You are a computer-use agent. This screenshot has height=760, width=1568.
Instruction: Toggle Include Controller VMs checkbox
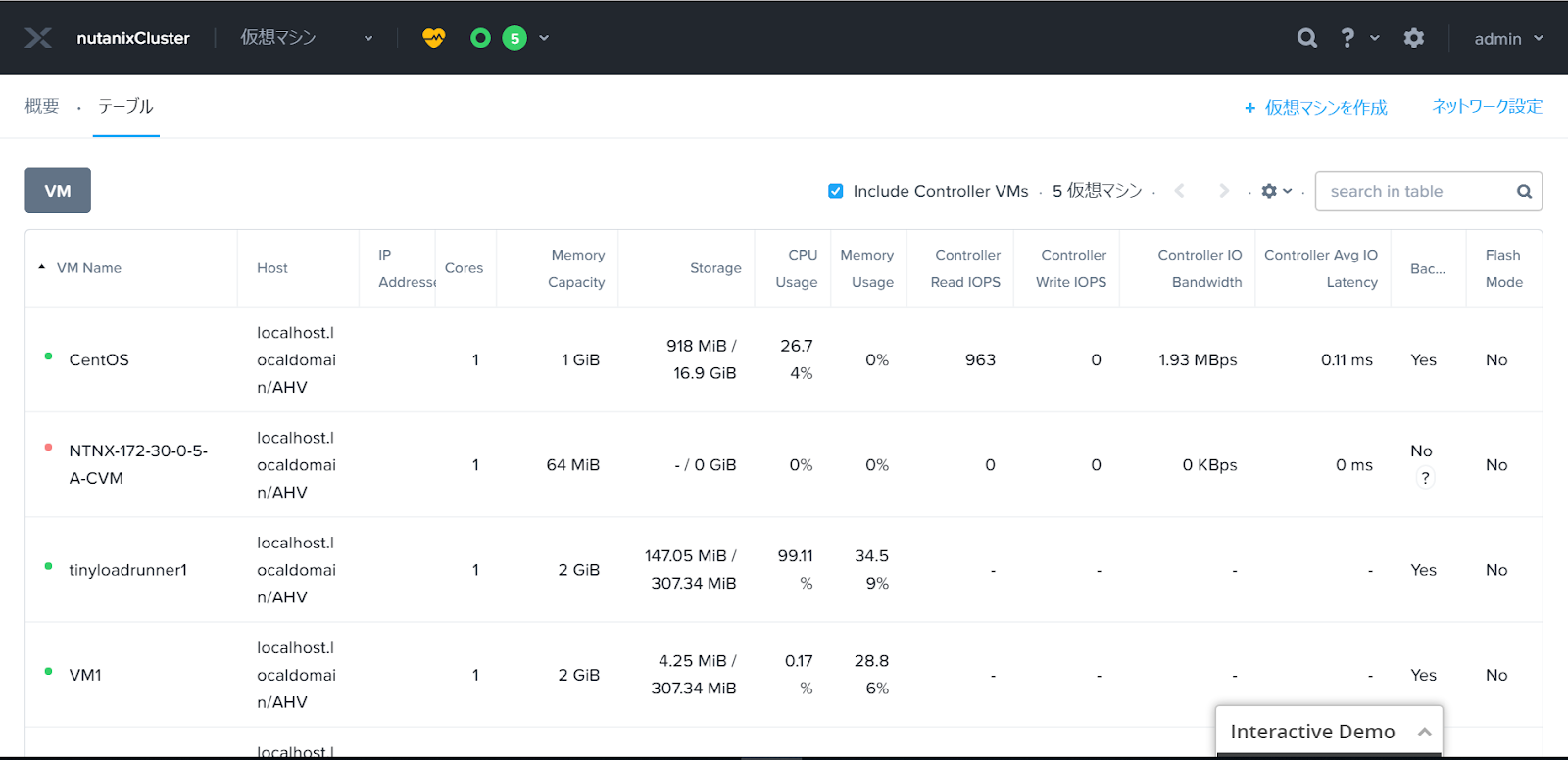click(836, 191)
